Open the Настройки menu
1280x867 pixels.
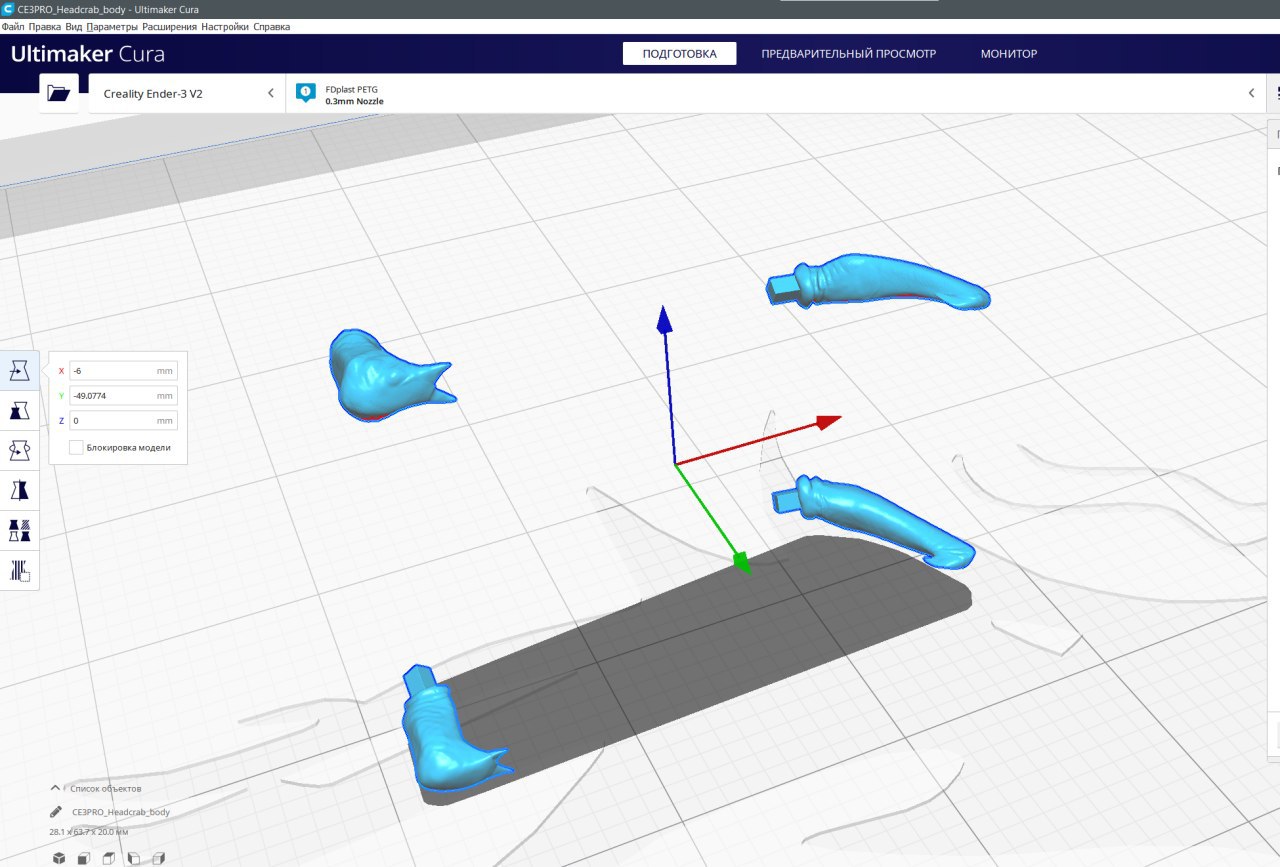click(225, 27)
